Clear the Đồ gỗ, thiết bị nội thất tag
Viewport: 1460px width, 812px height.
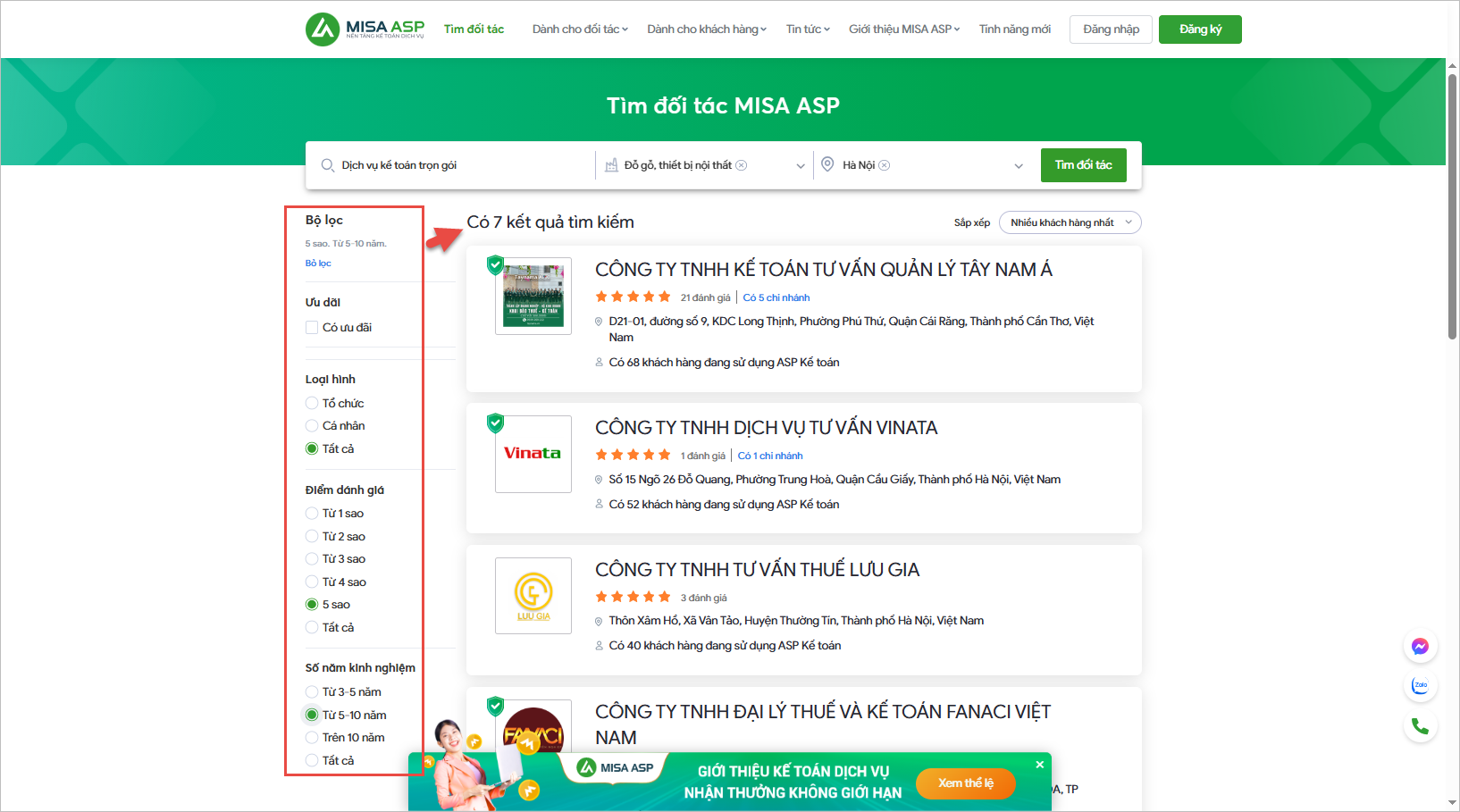pos(742,165)
